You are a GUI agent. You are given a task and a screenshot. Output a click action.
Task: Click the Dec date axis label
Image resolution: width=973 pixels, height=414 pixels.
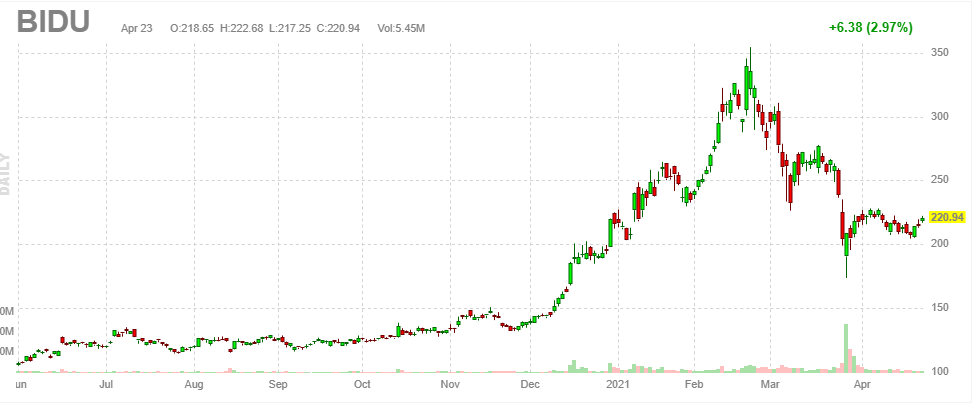click(x=531, y=385)
